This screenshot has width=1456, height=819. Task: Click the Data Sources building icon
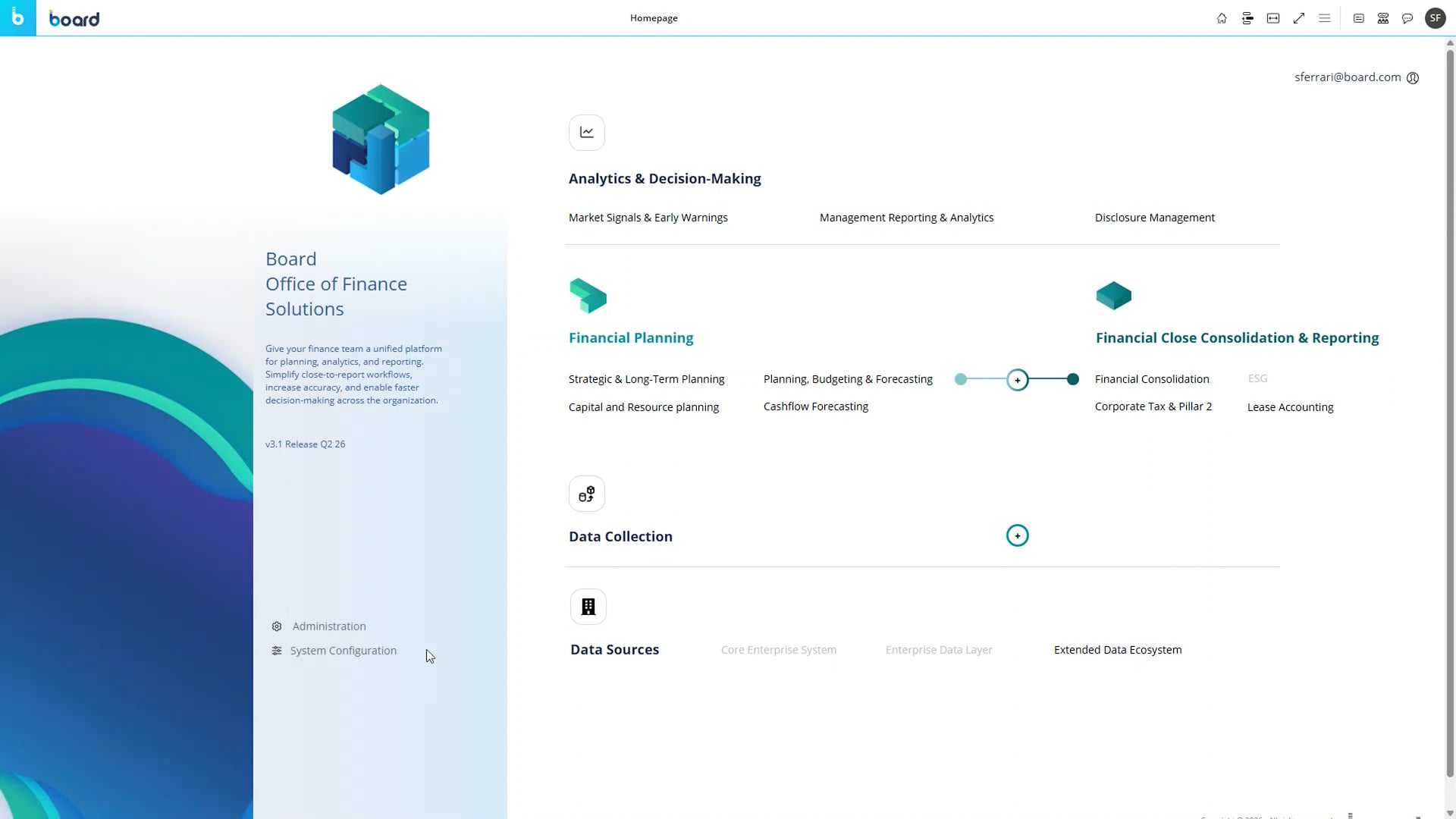point(588,607)
